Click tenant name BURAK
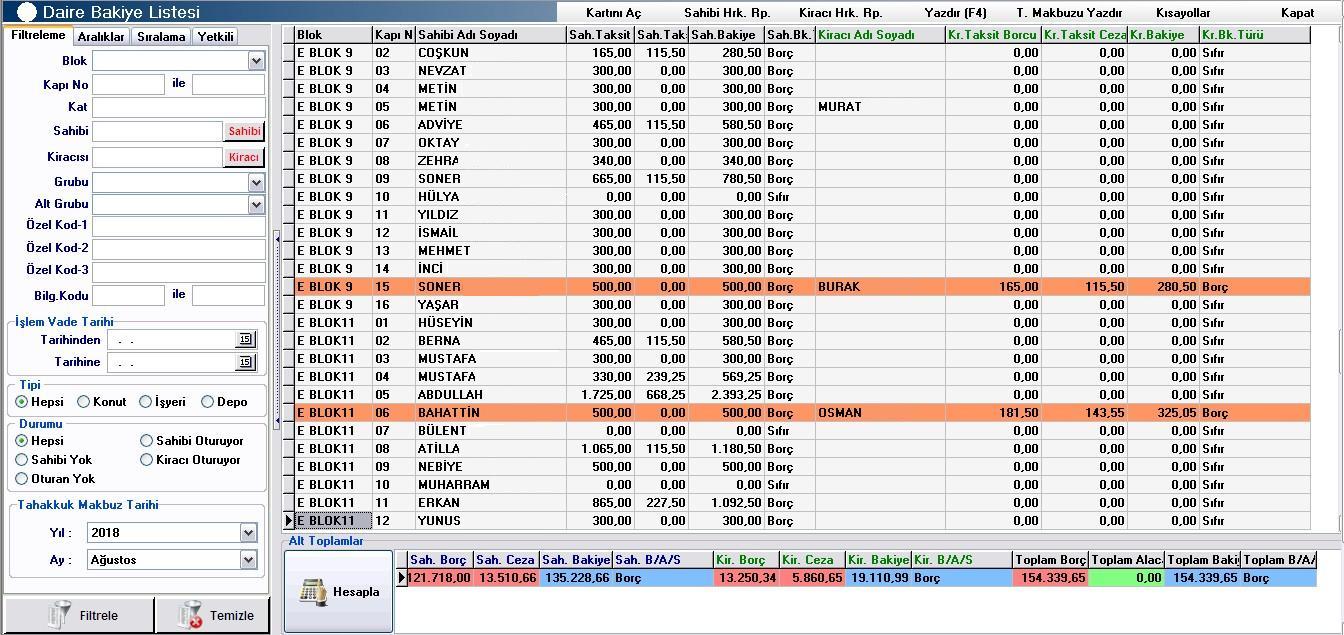This screenshot has width=1344, height=635. [839, 287]
